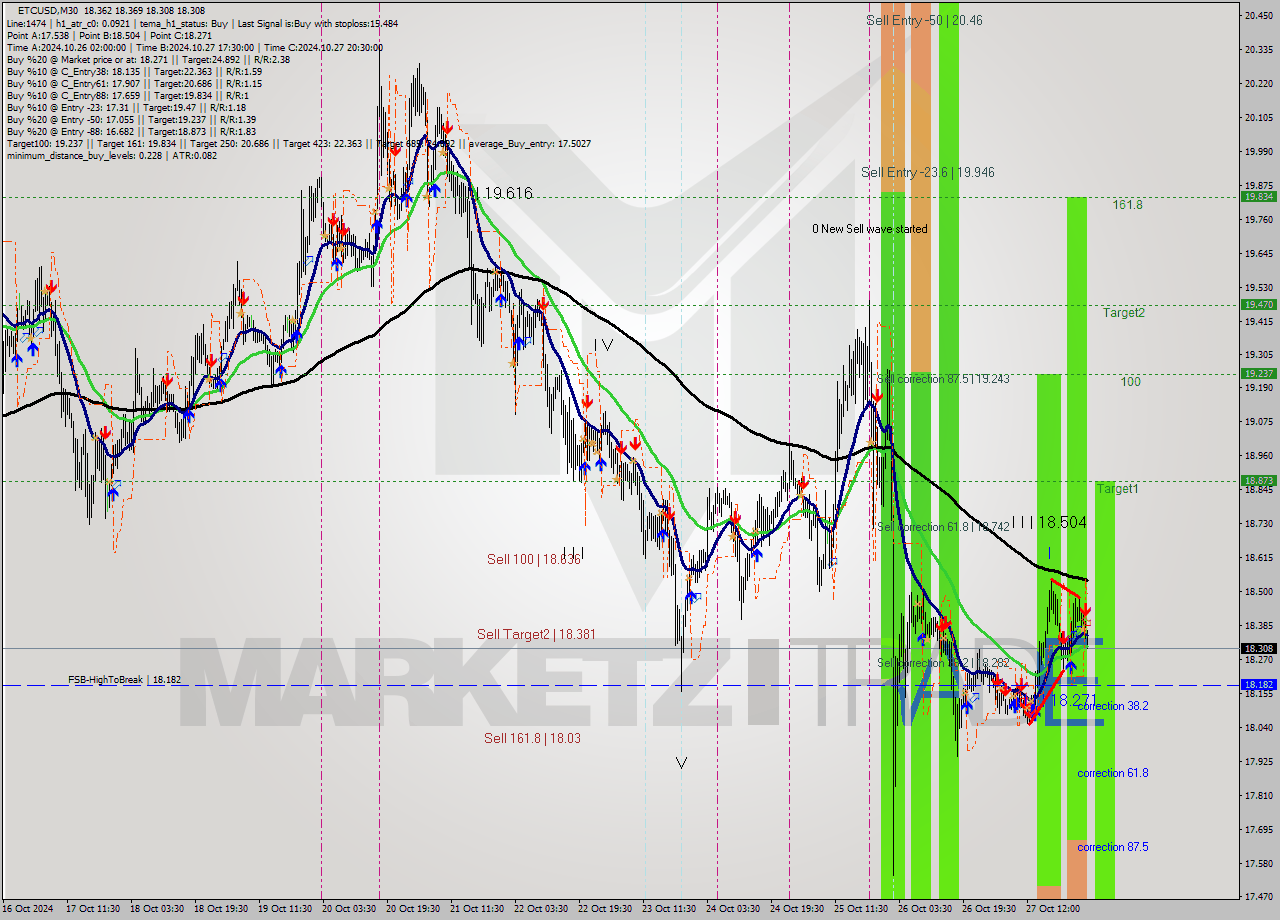Click '16 Oct 2024' on time axis
Screen dimensions: 1280x920
click(29, 909)
